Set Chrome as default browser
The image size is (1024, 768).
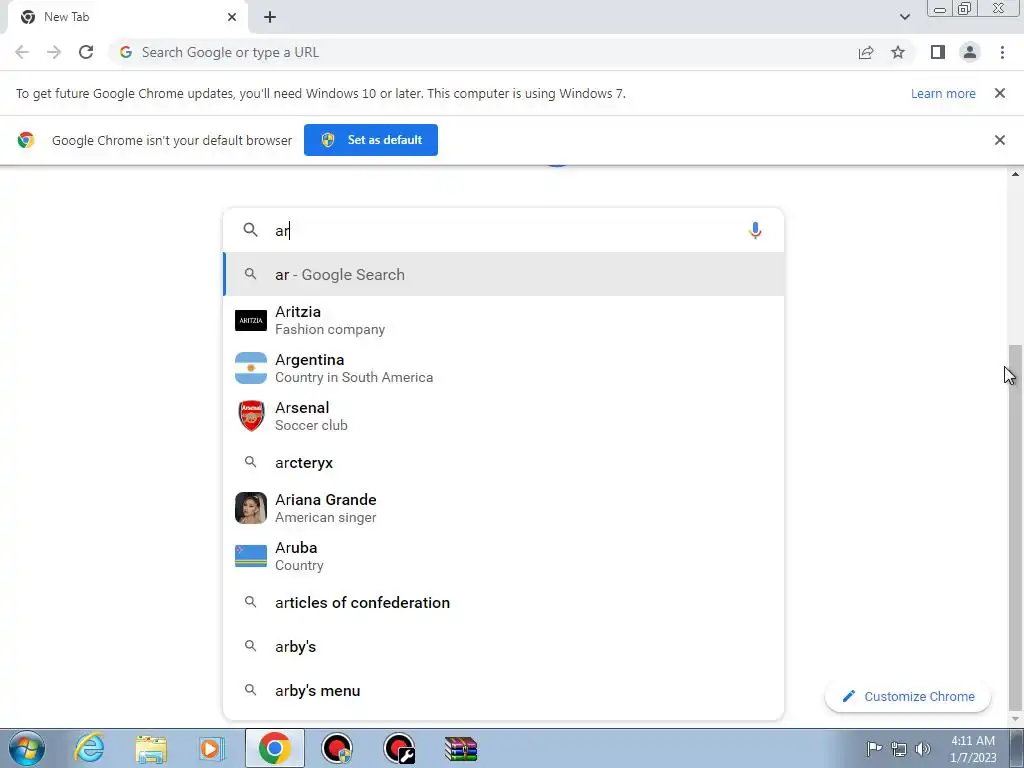point(371,140)
